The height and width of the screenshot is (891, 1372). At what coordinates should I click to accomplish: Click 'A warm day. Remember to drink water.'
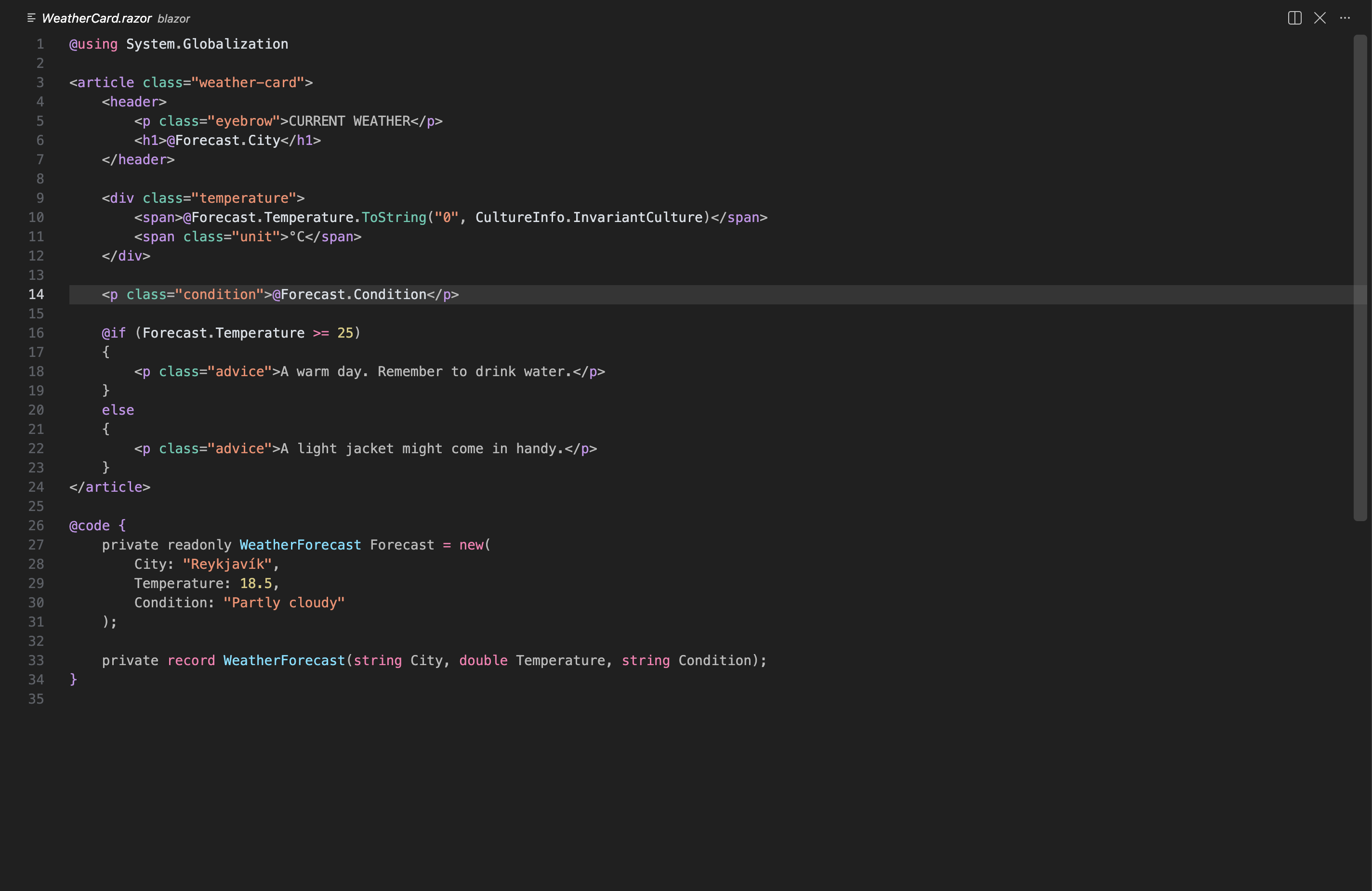pos(426,372)
